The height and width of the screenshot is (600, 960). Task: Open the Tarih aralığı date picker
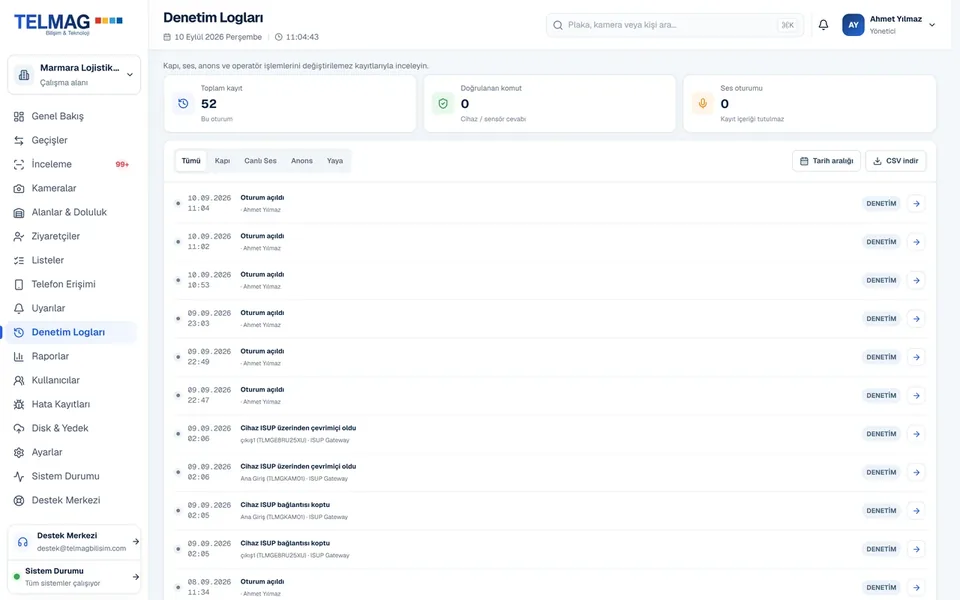[x=826, y=161]
